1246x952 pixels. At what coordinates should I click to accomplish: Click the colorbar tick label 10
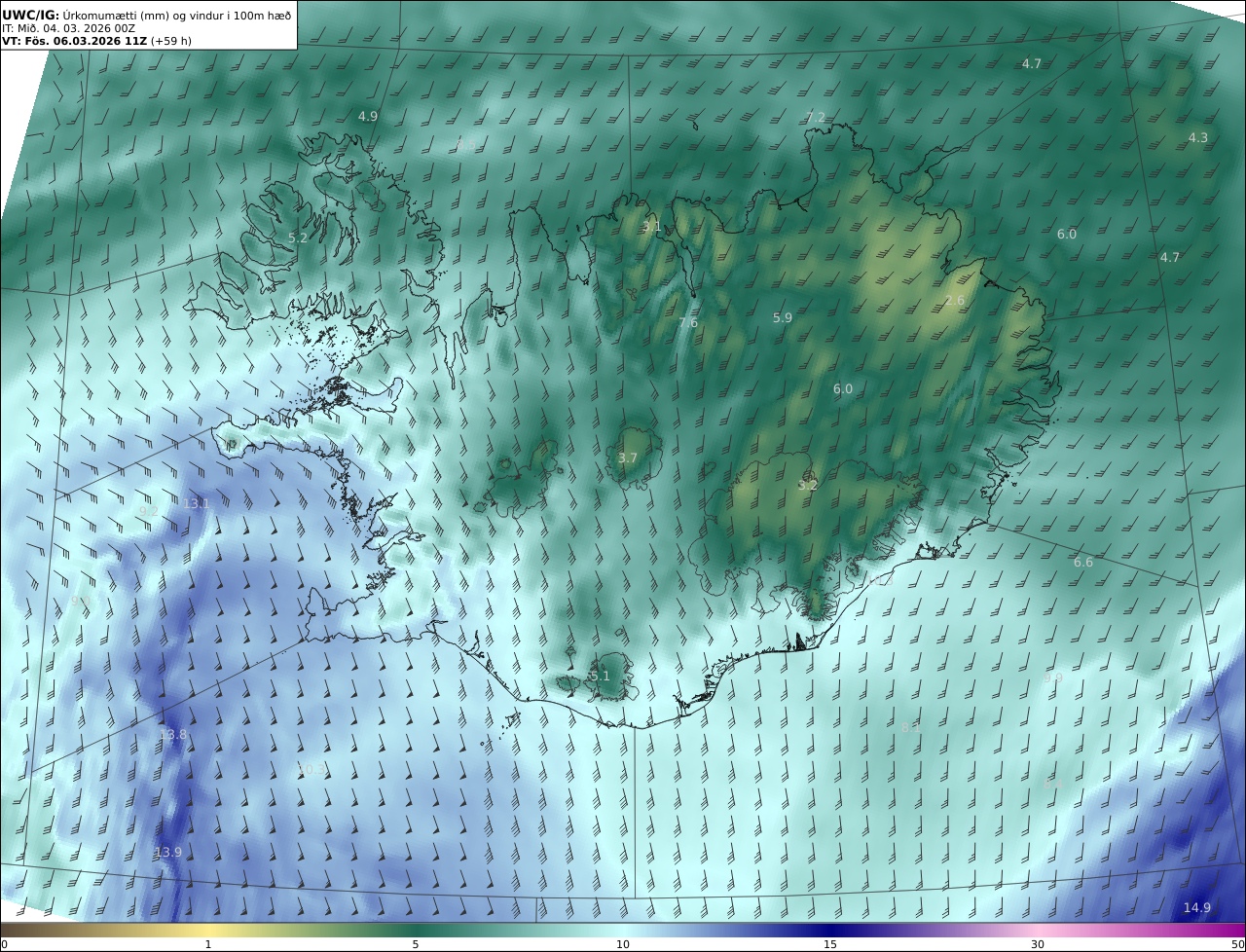(623, 944)
